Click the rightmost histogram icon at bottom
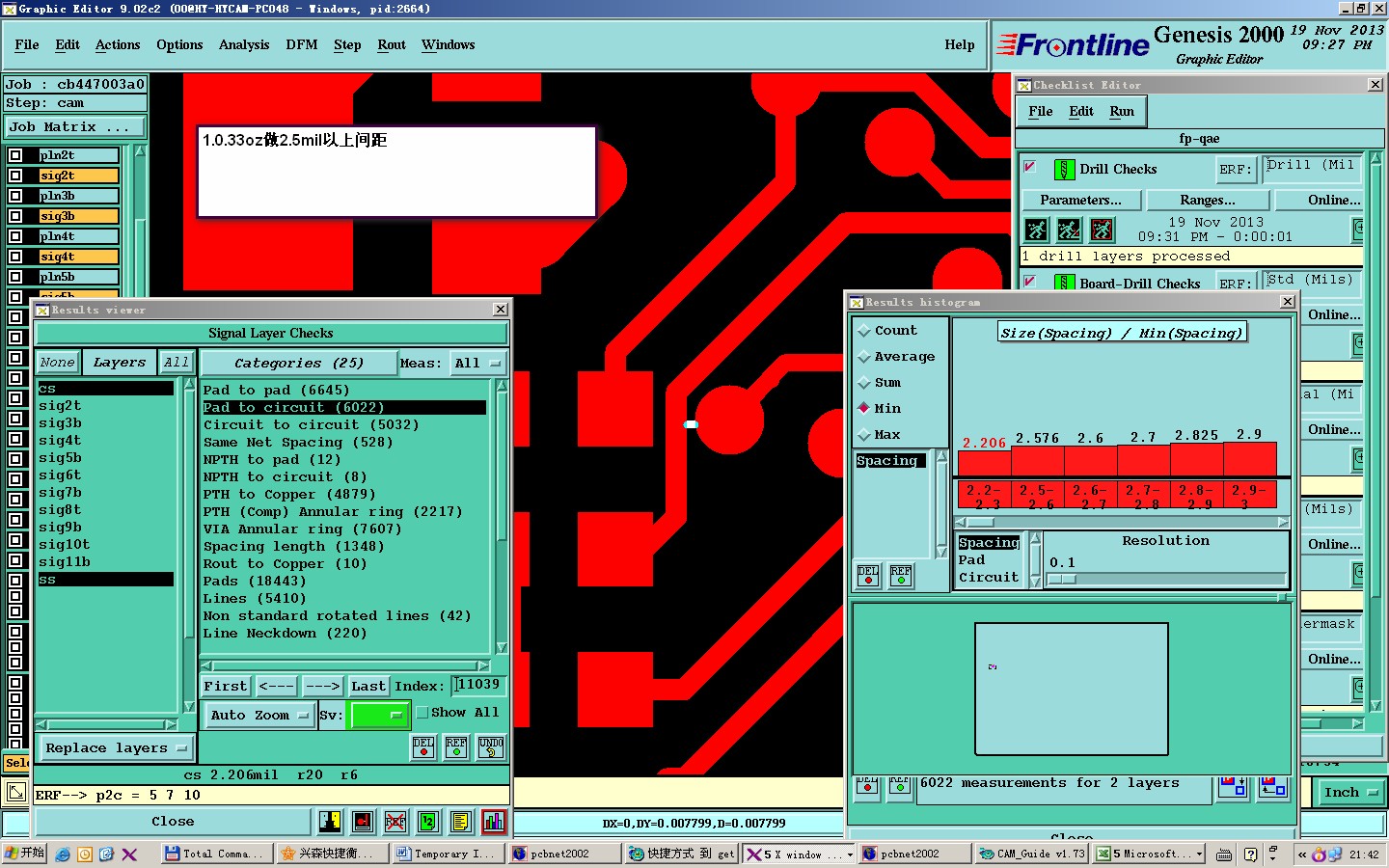 click(1272, 787)
